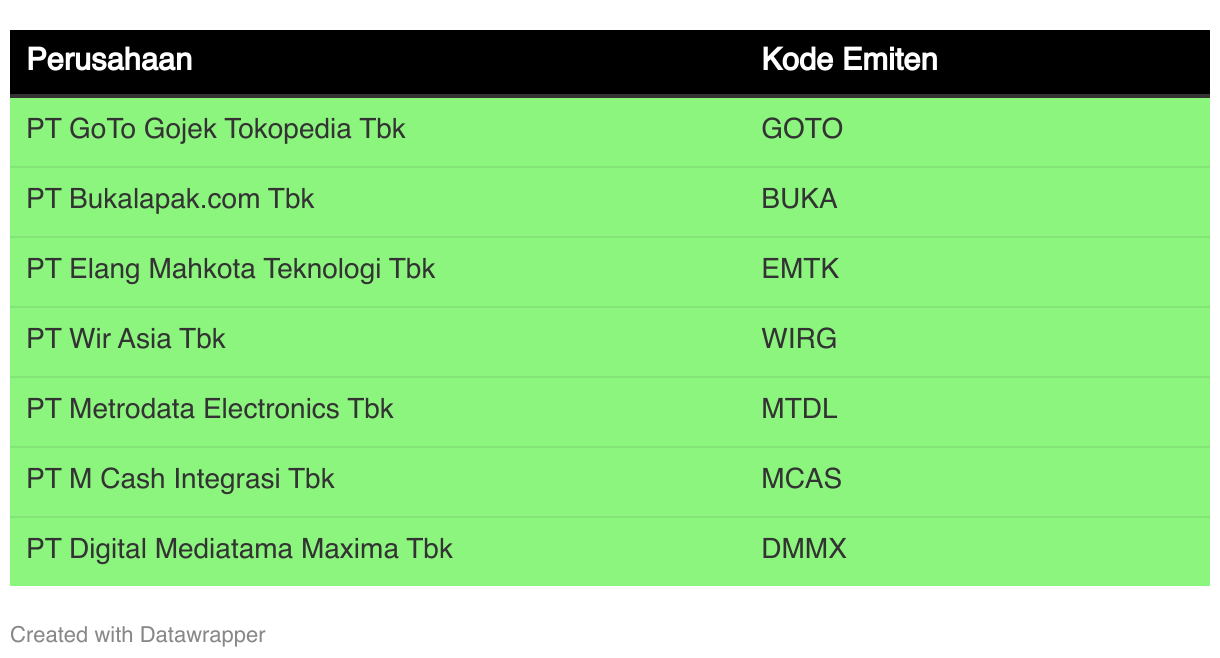Click PT Bukalapak.com Tbk company name
Screen dimensions: 1220x658
[x=170, y=199]
